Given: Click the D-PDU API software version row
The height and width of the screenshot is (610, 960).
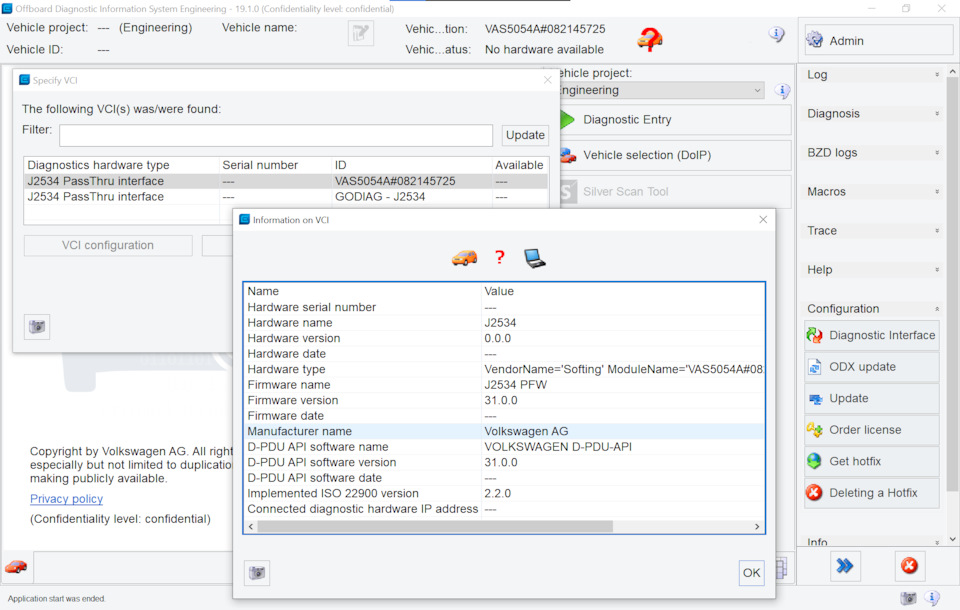Looking at the screenshot, I should tap(504, 462).
